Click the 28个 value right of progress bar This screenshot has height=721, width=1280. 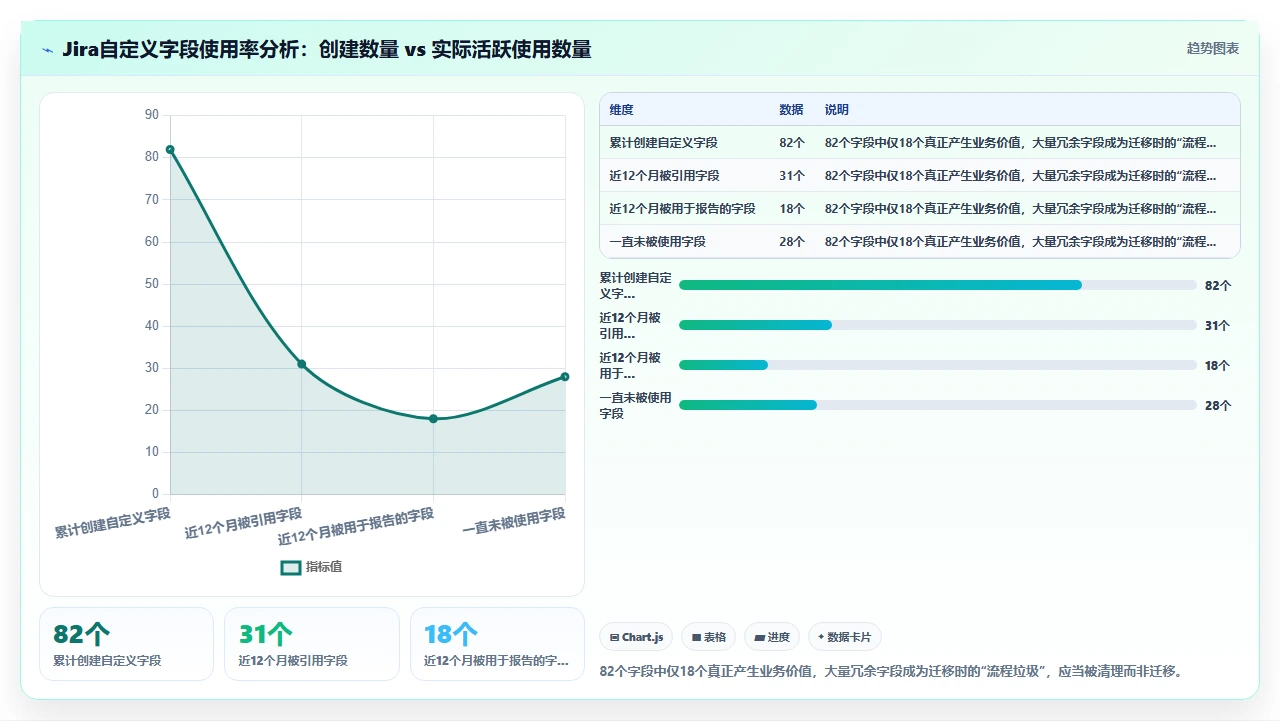[1218, 406]
